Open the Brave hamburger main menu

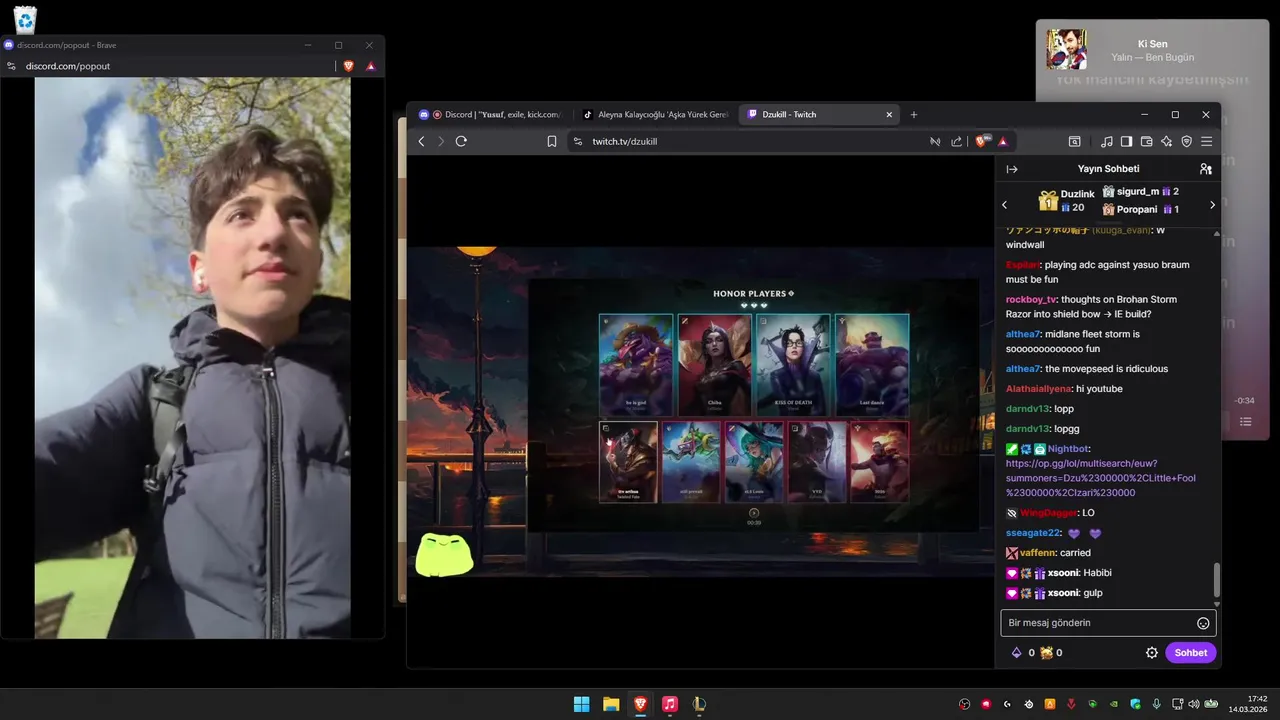tap(1206, 141)
